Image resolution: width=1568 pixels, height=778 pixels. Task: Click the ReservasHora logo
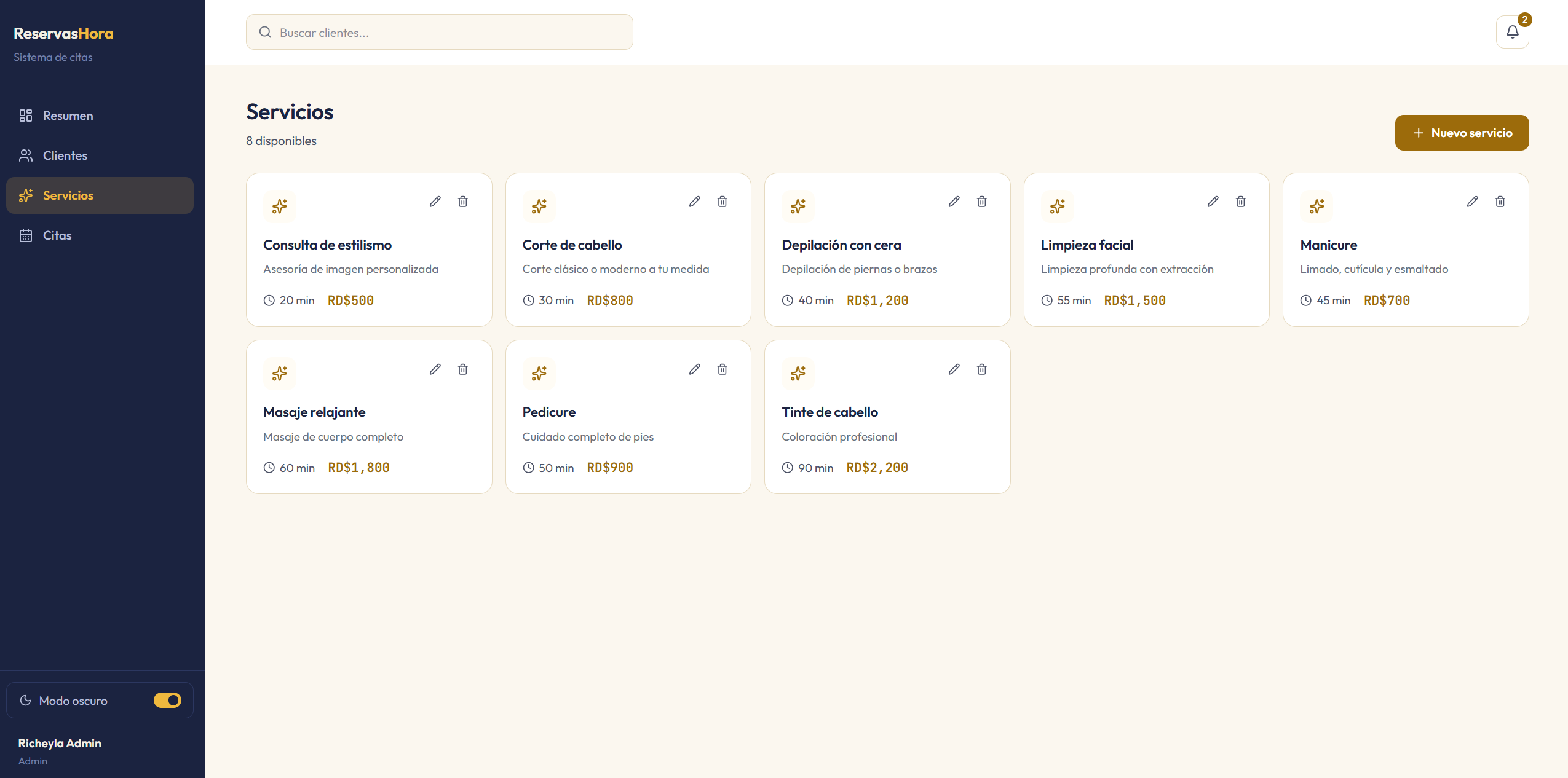pos(63,34)
